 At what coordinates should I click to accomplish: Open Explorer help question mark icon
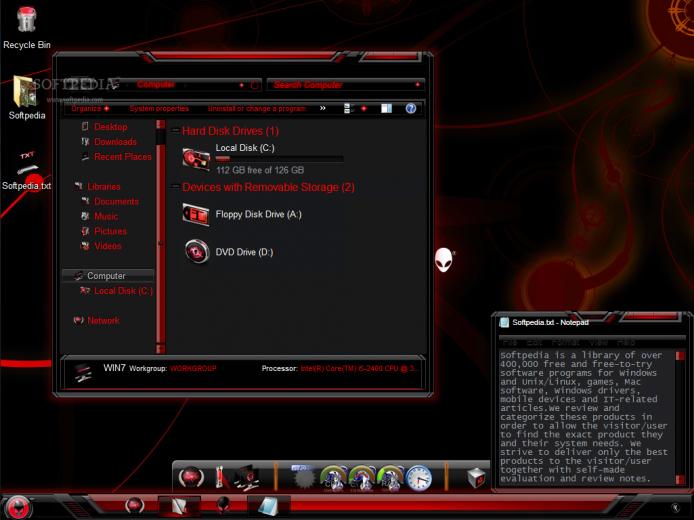[x=411, y=108]
